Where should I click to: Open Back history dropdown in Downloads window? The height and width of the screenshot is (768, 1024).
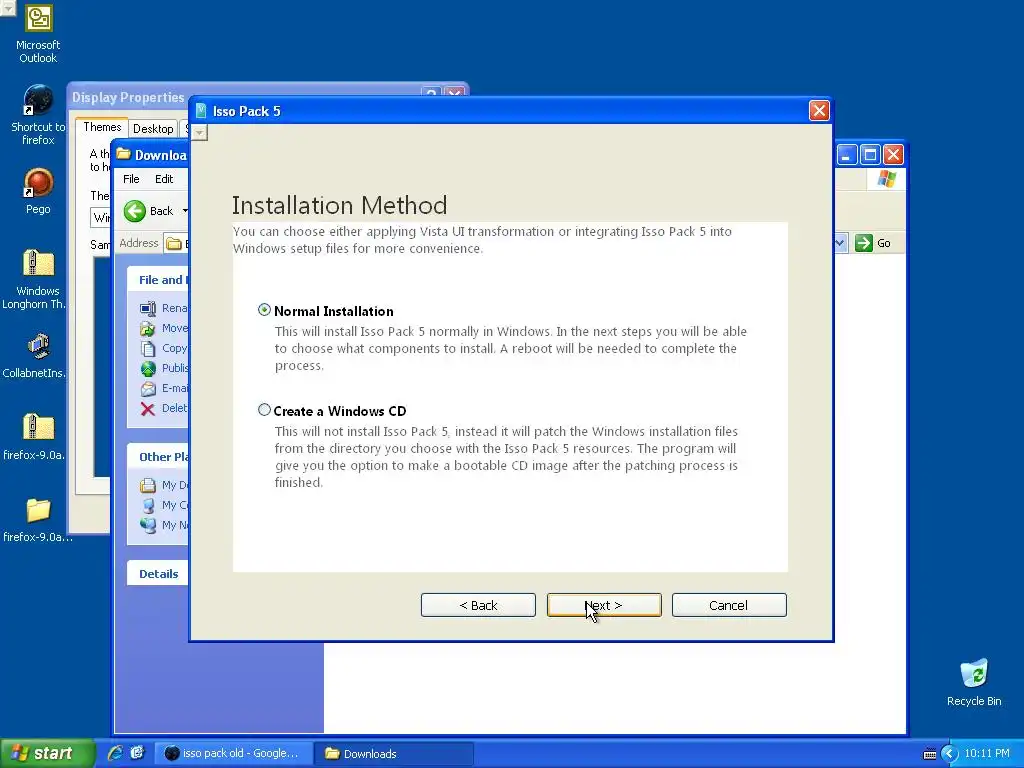[185, 211]
